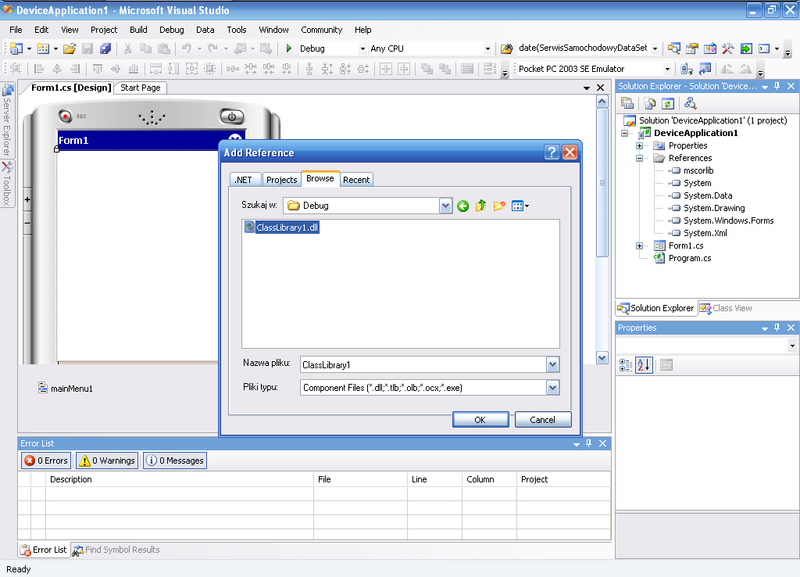Sort properties alphabetically in Properties panel
The height and width of the screenshot is (577, 800).
coord(644,365)
